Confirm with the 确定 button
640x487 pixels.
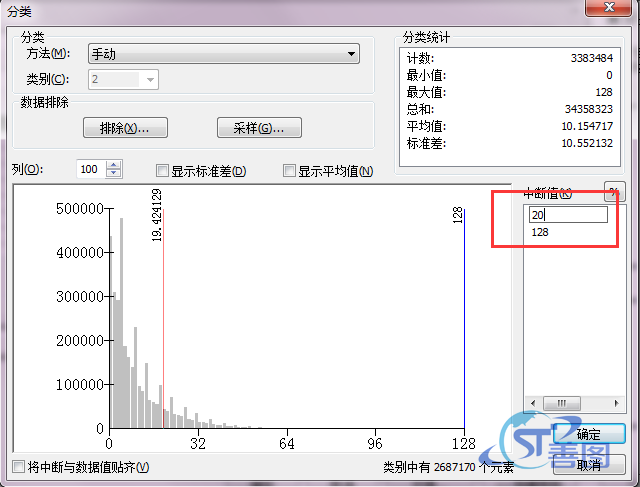(x=589, y=434)
